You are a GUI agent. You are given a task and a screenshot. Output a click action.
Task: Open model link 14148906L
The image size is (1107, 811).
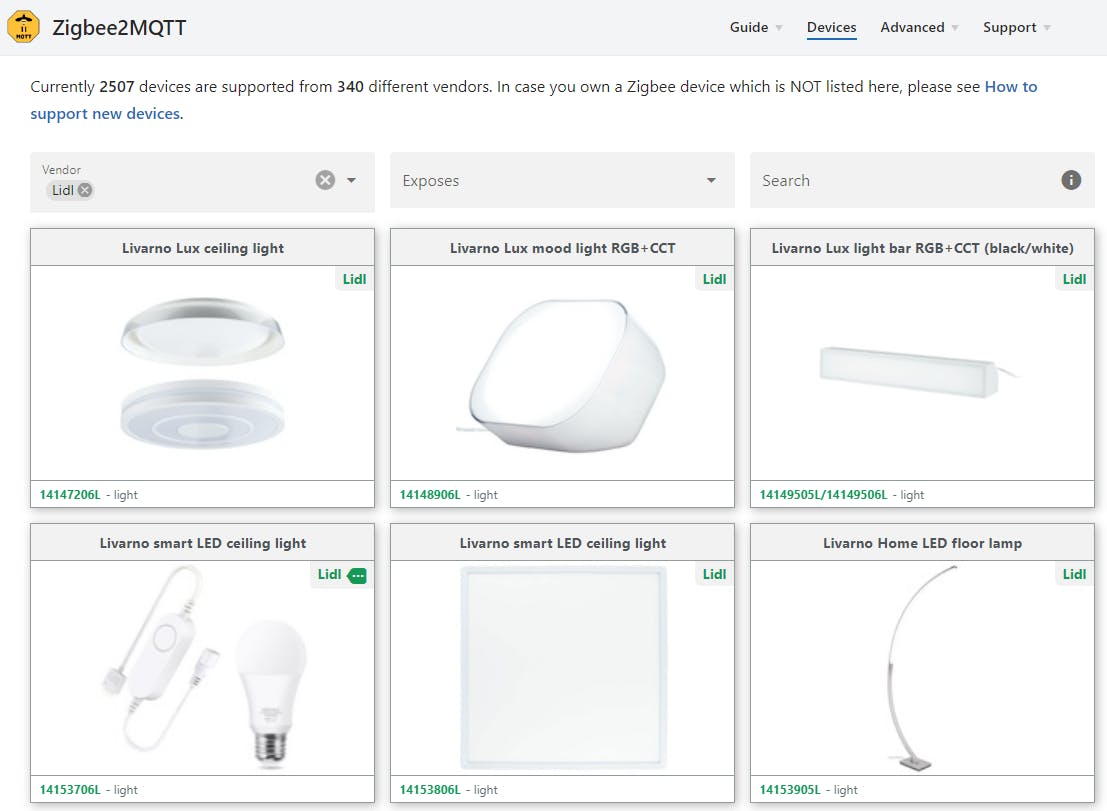pyautogui.click(x=430, y=495)
